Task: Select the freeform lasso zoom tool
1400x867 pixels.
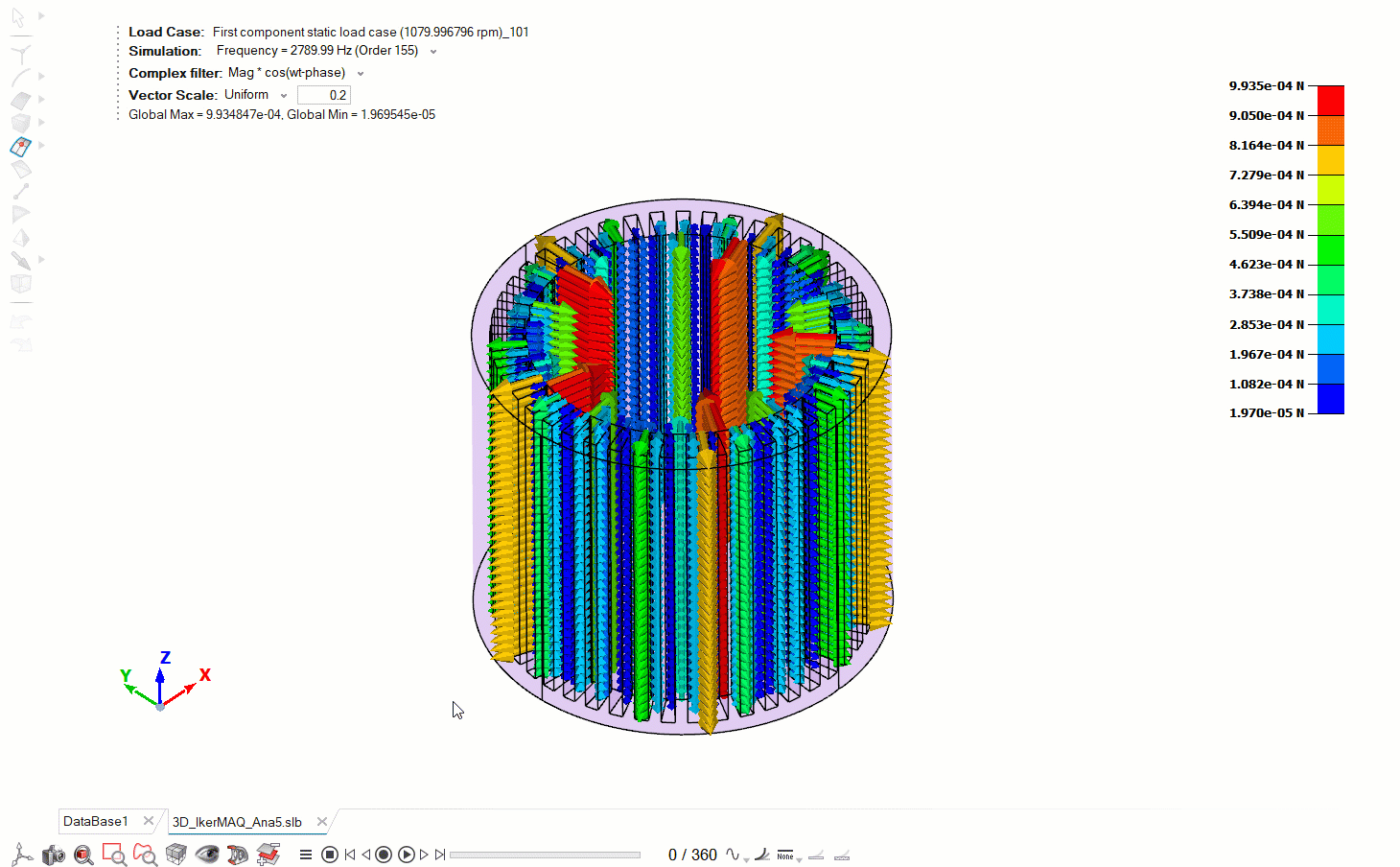Action: coord(145,855)
